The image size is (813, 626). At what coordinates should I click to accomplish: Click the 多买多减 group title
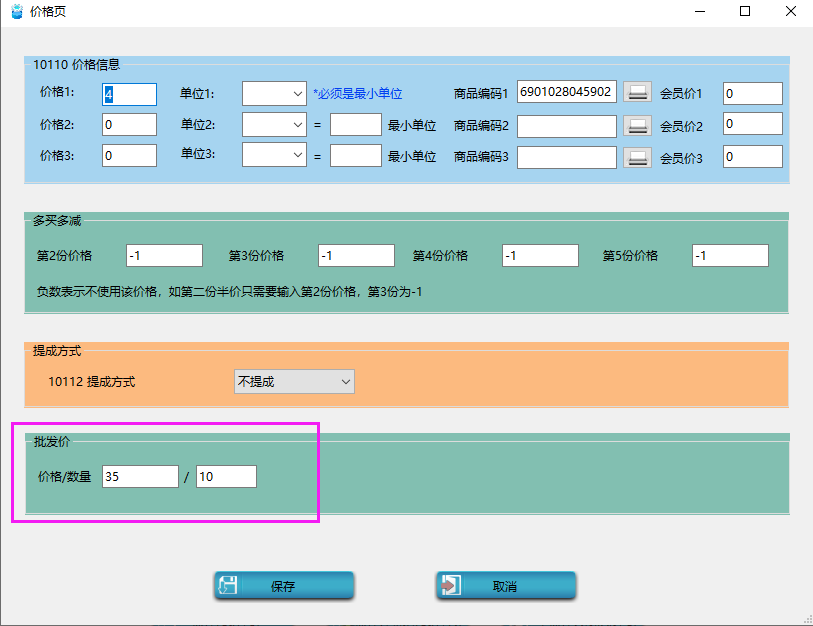[57, 221]
